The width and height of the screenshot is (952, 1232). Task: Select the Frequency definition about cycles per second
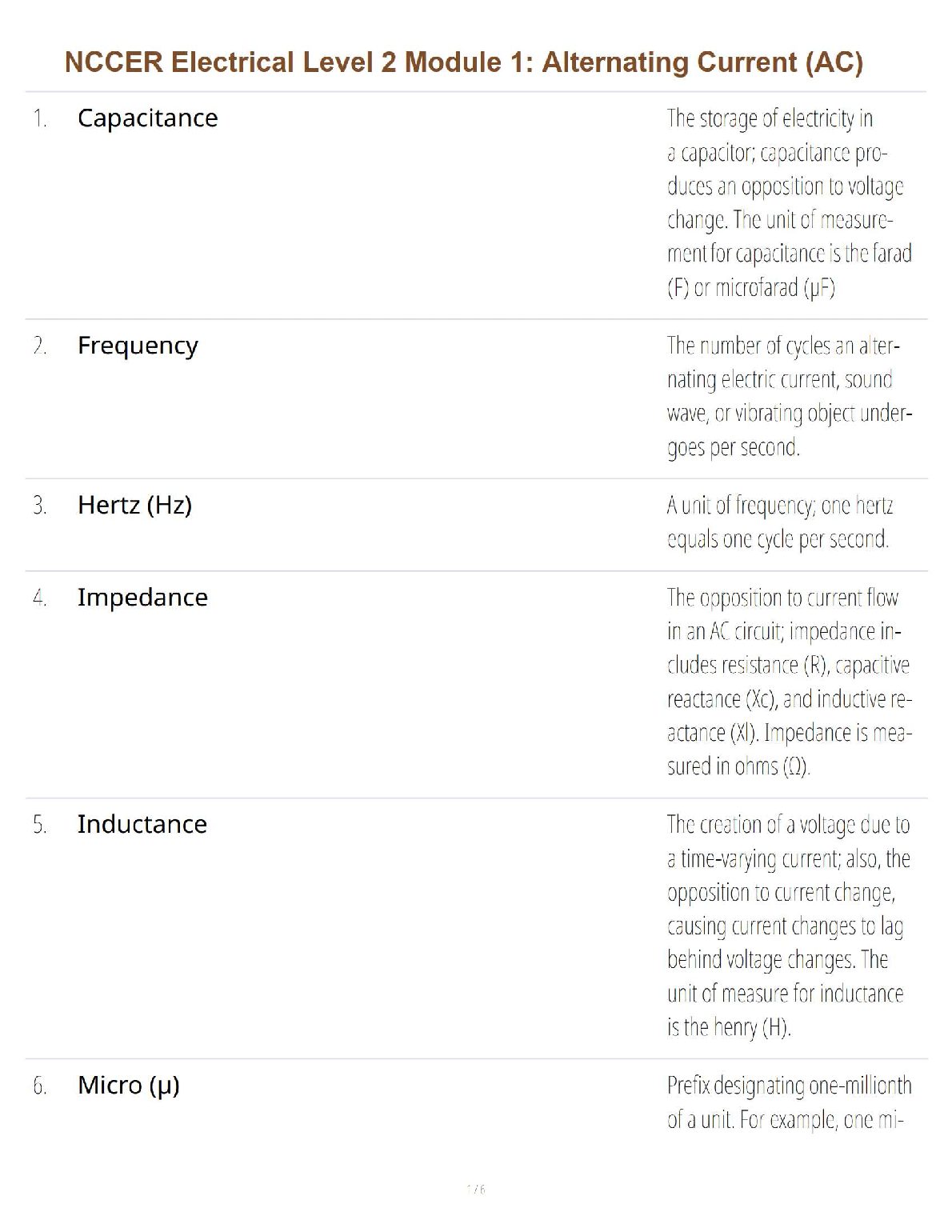click(789, 396)
